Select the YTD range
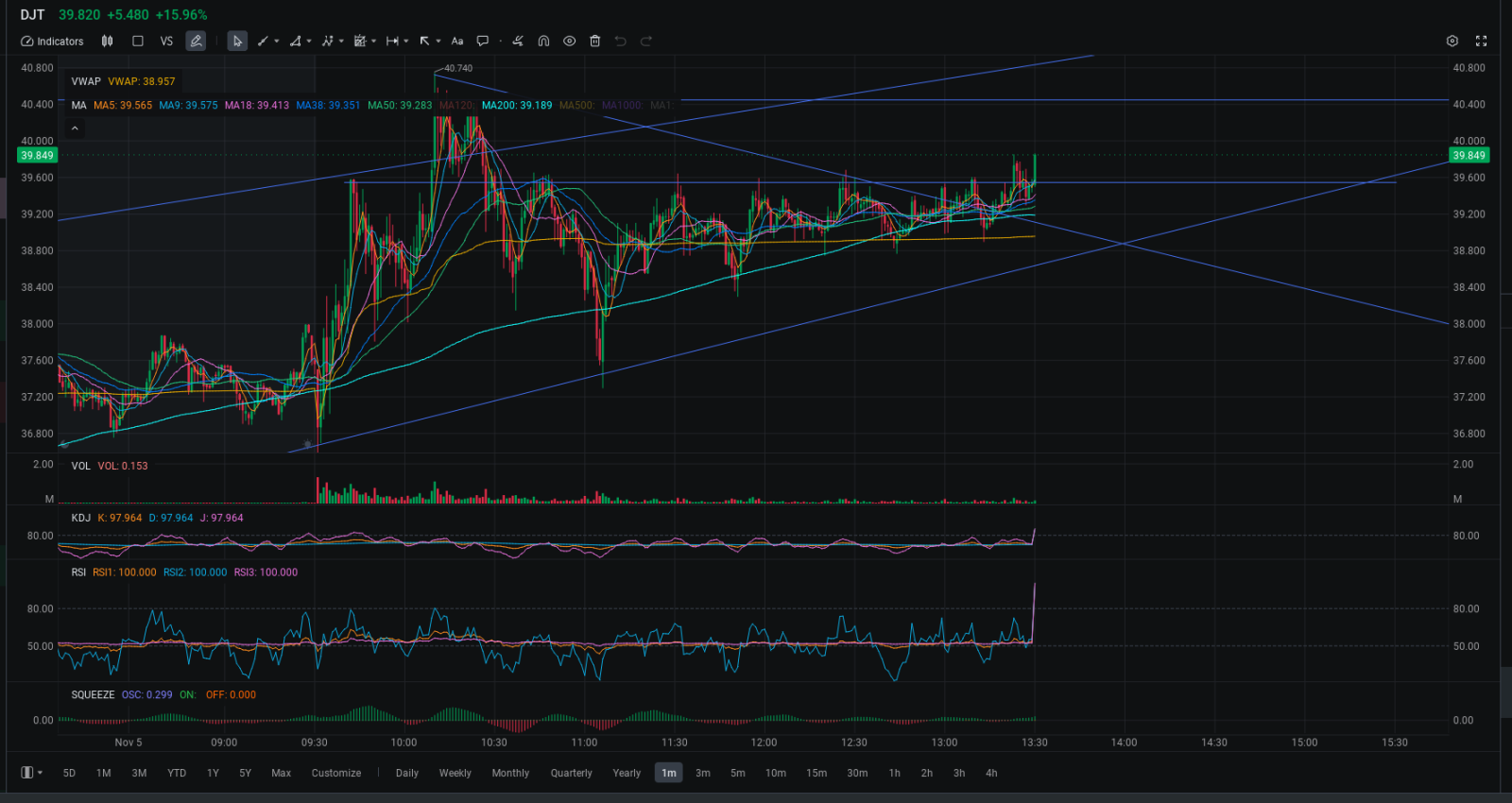The image size is (1512, 803). coord(177,773)
